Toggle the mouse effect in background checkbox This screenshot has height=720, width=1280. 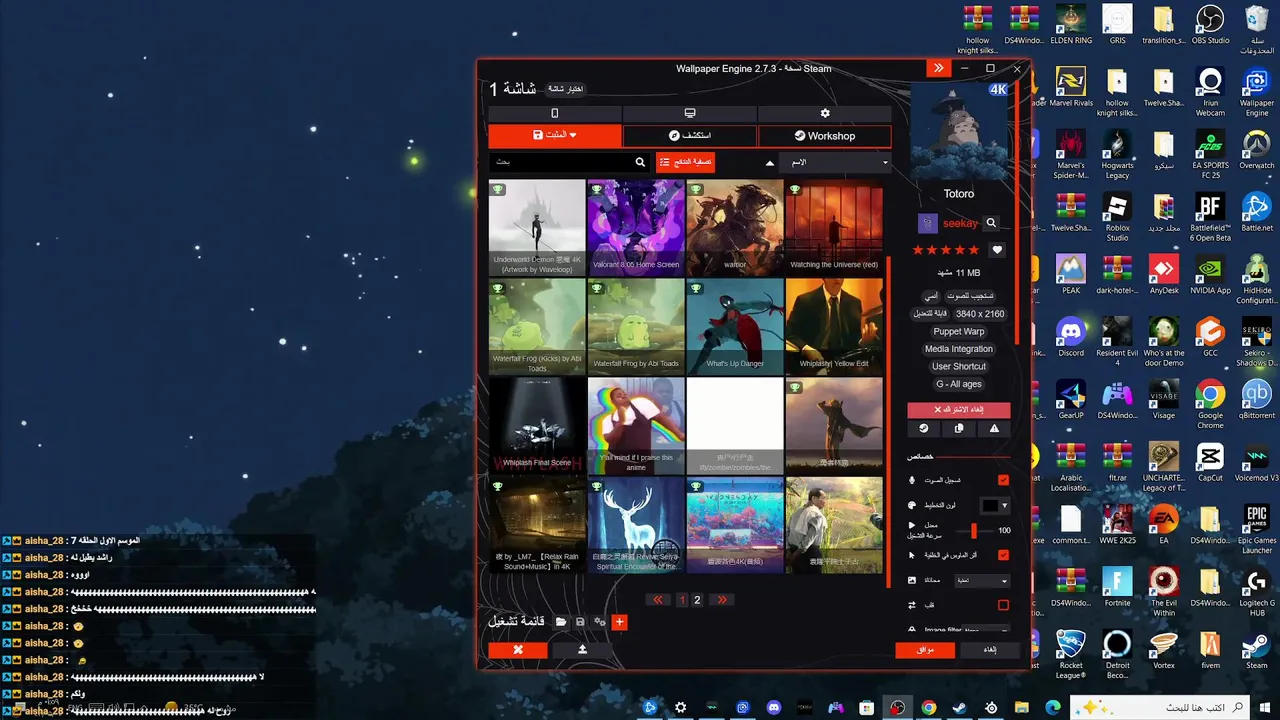(1003, 555)
